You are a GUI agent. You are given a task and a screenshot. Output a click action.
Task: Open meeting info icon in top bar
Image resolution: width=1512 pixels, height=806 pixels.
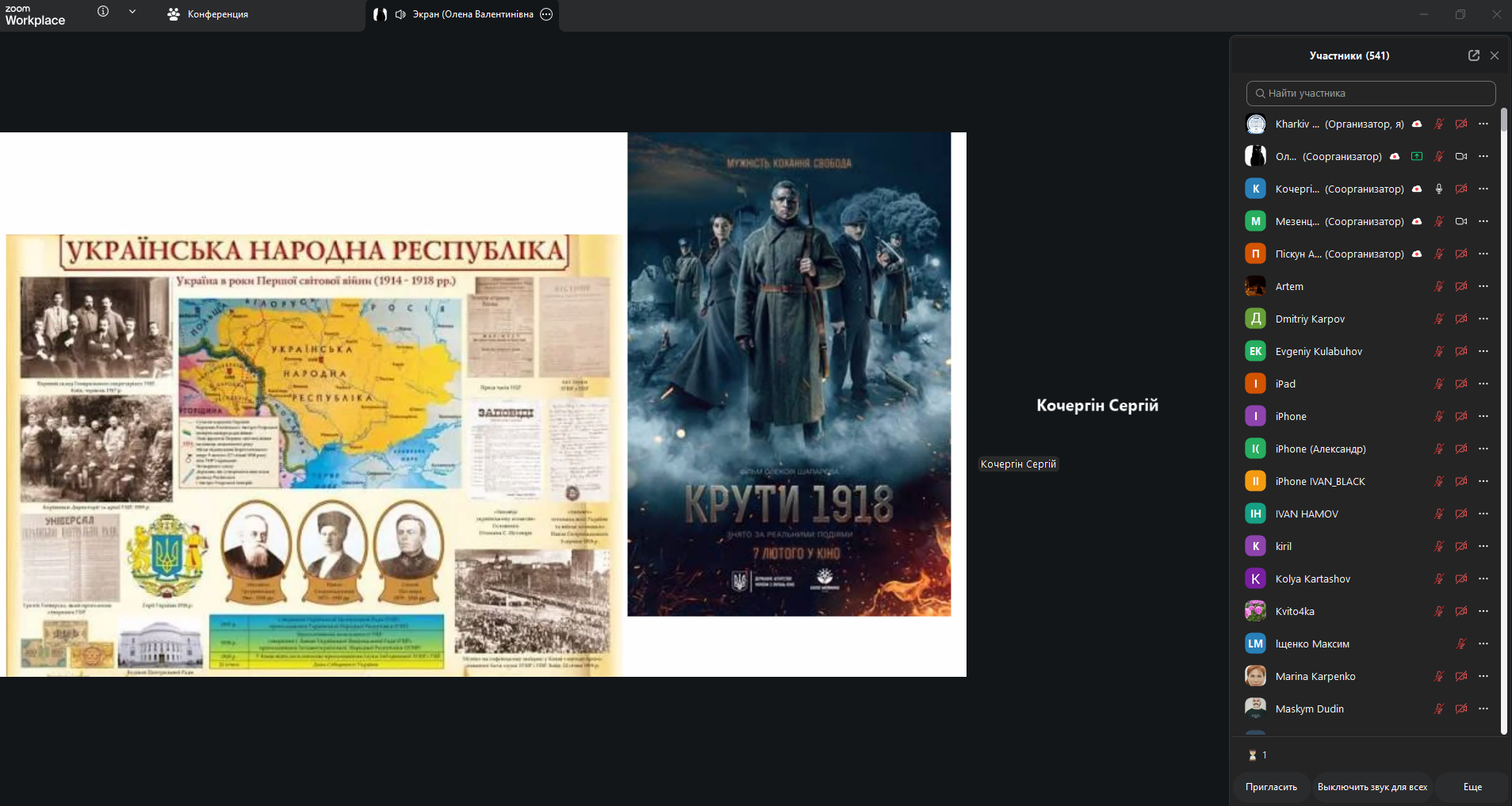103,12
